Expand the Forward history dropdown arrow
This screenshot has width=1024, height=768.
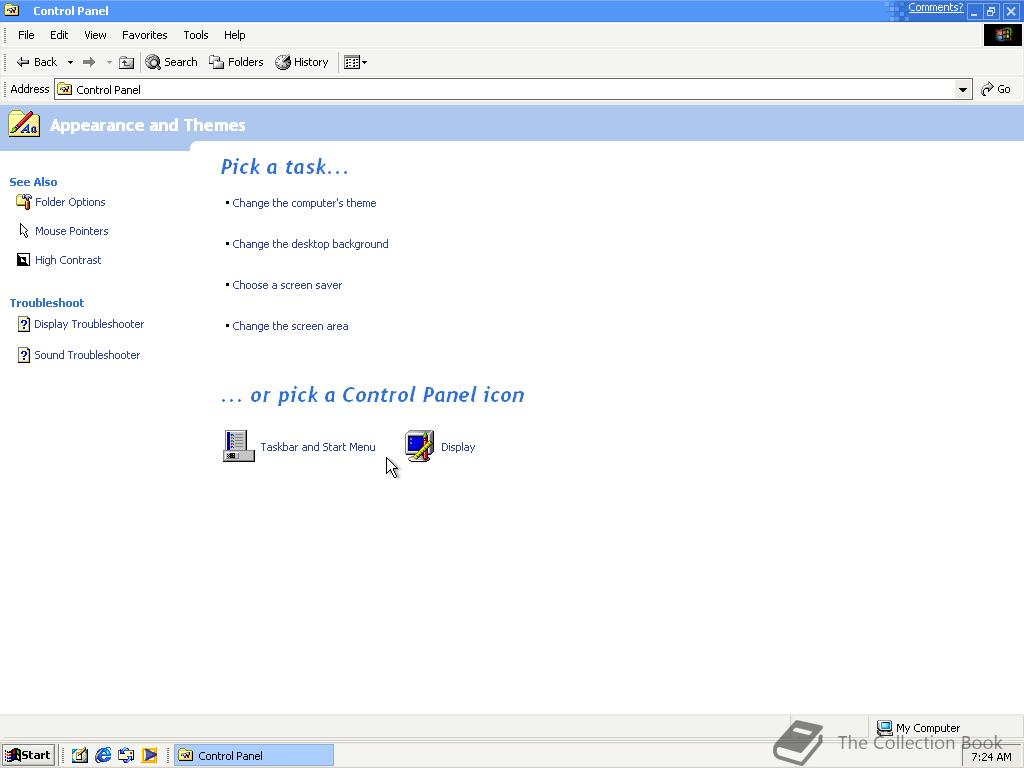tap(109, 62)
